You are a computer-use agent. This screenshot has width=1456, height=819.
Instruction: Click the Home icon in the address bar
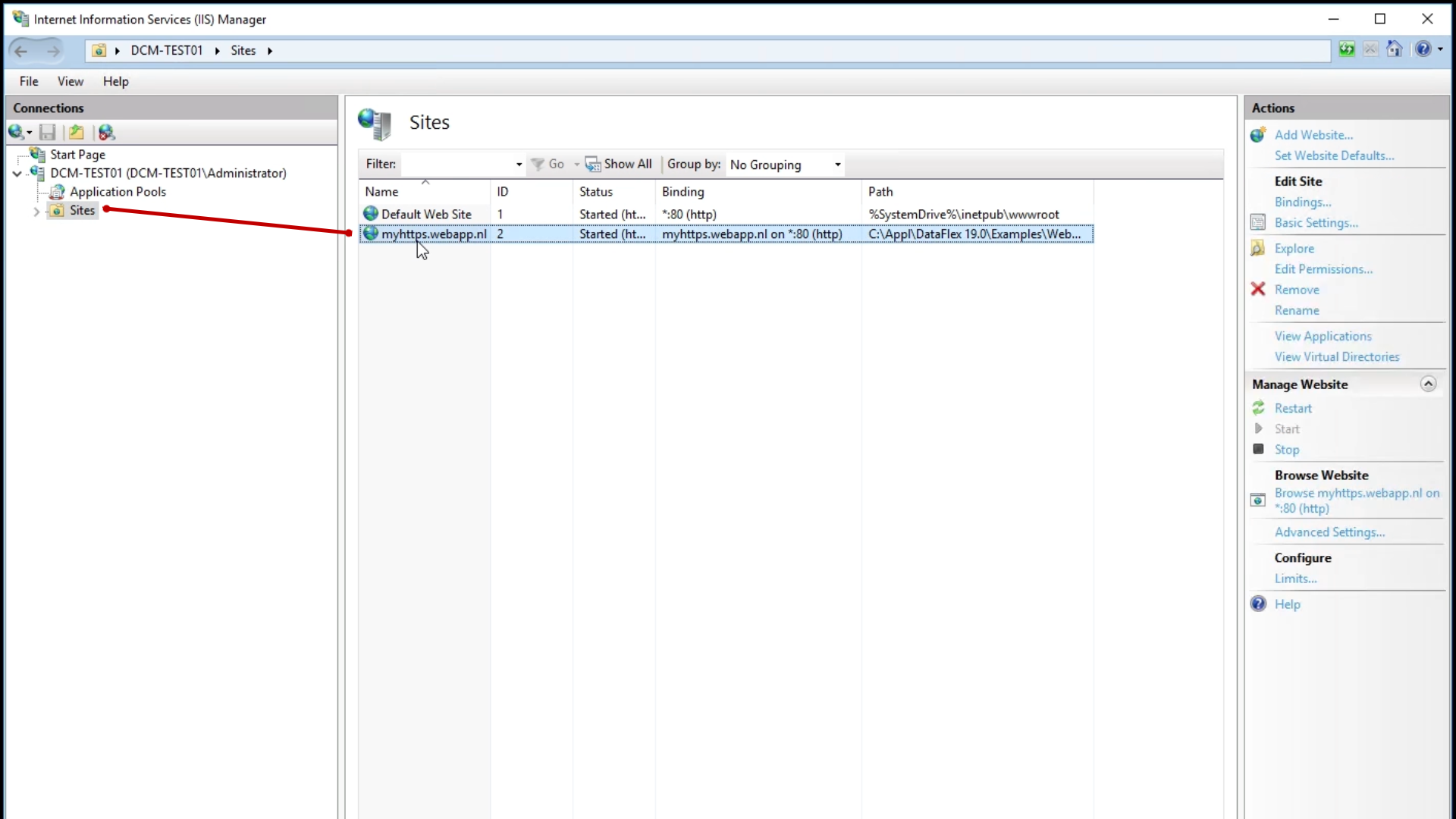(1394, 50)
